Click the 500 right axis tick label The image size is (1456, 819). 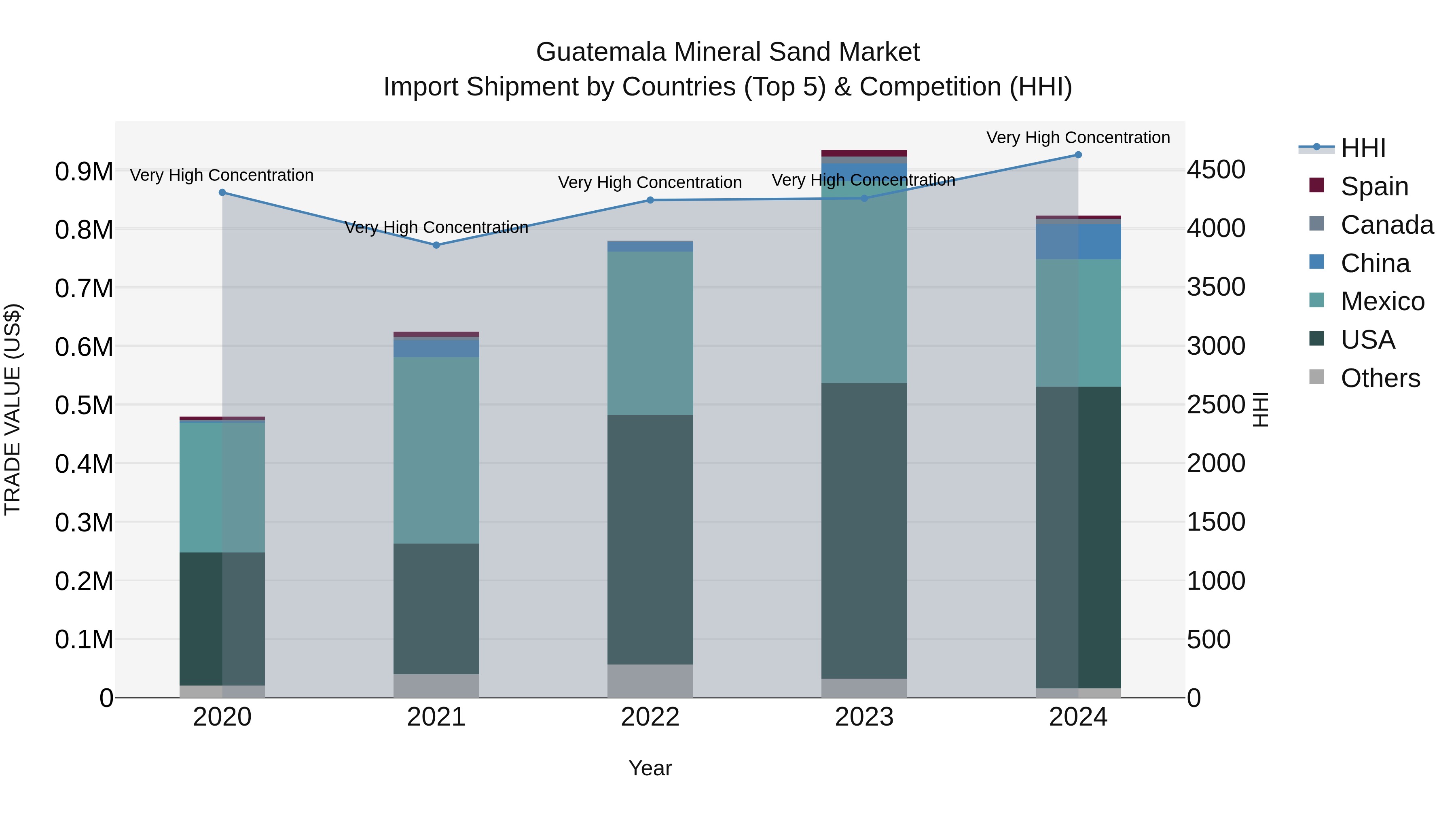pos(1209,640)
